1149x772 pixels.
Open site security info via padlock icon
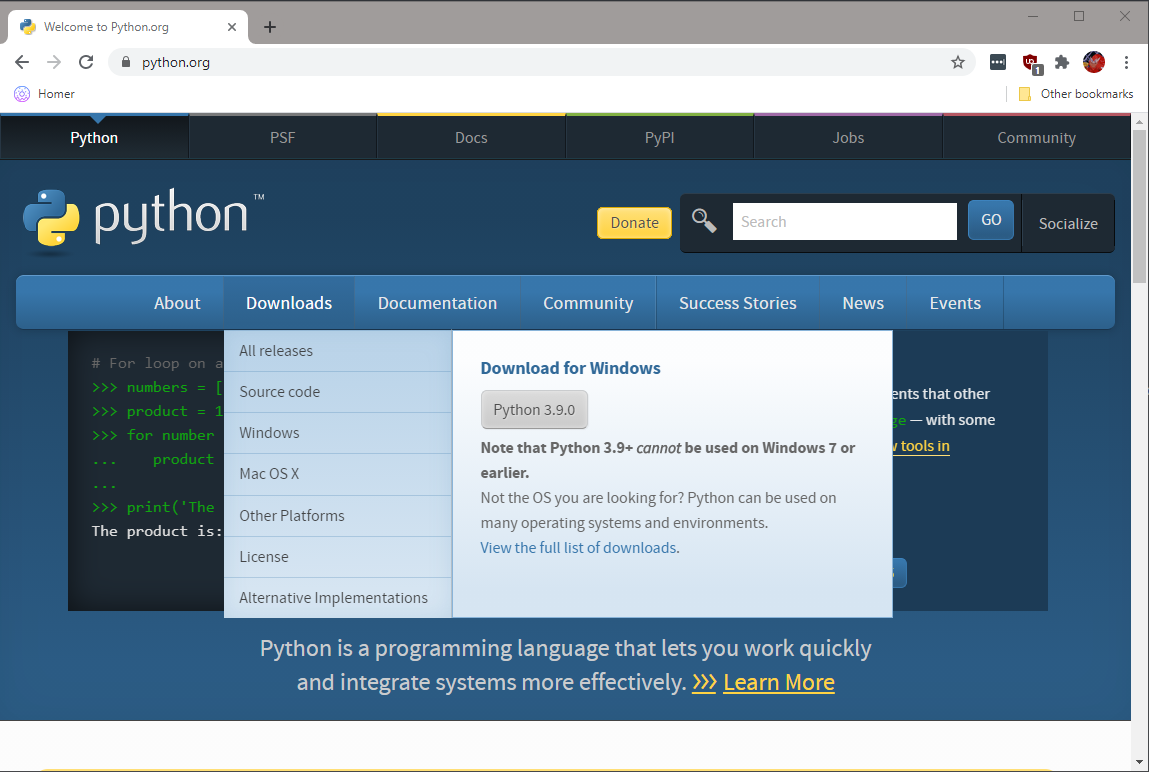[125, 62]
